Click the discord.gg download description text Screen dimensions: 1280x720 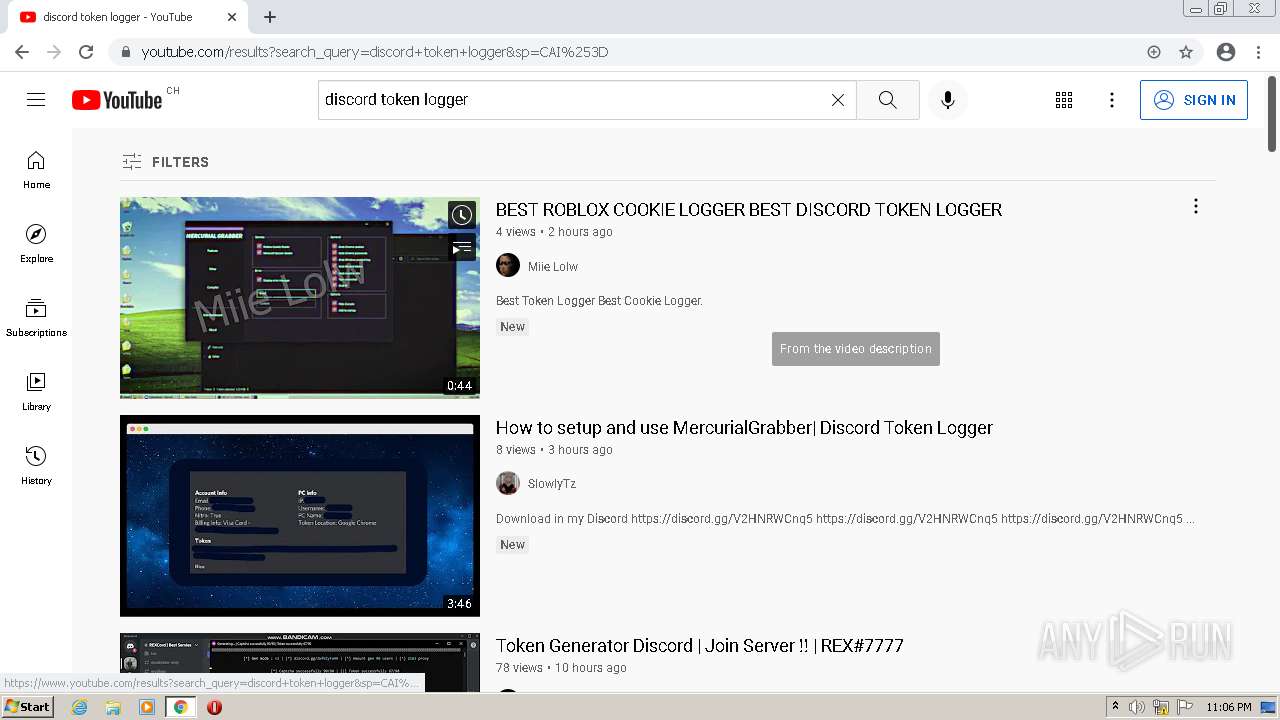pos(845,519)
